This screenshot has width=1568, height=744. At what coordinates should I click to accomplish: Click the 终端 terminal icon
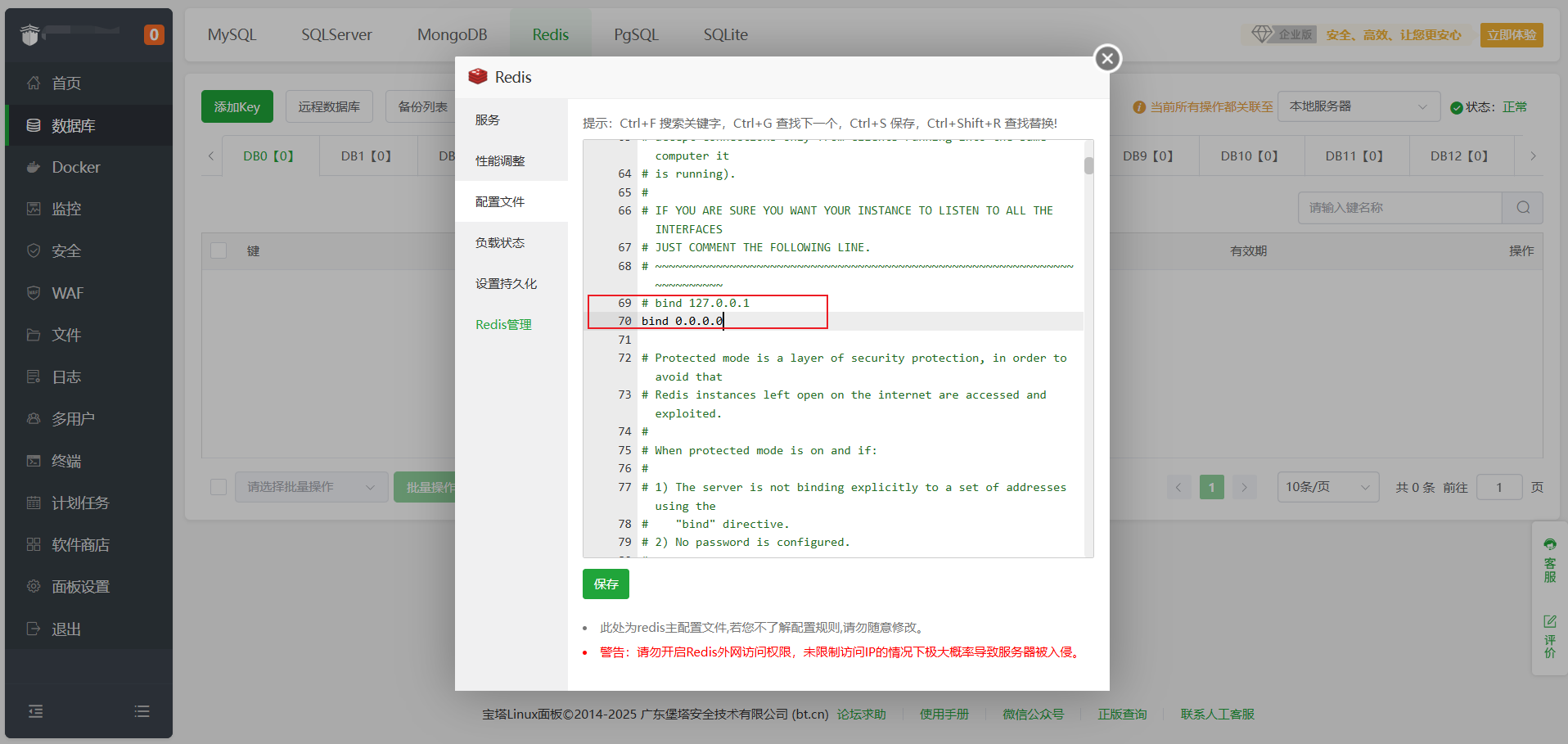(34, 461)
